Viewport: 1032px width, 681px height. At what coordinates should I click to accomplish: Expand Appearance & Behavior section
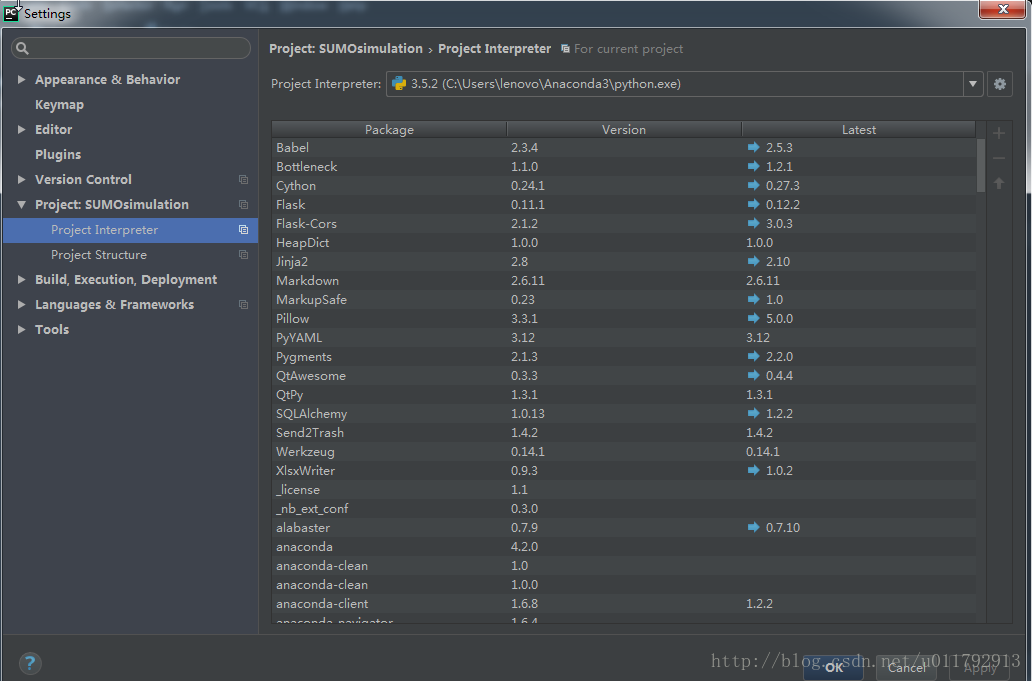(x=22, y=80)
